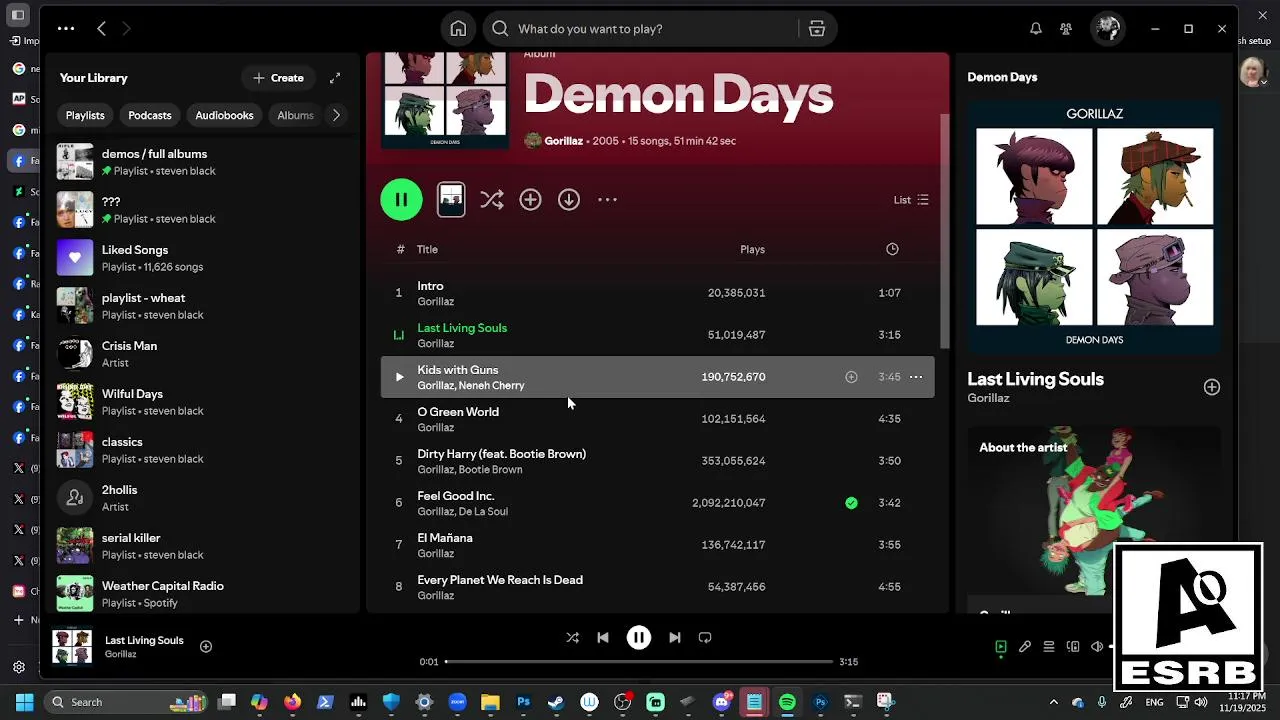Add current song using bottom bar plus icon
The image size is (1280, 720).
coord(205,647)
